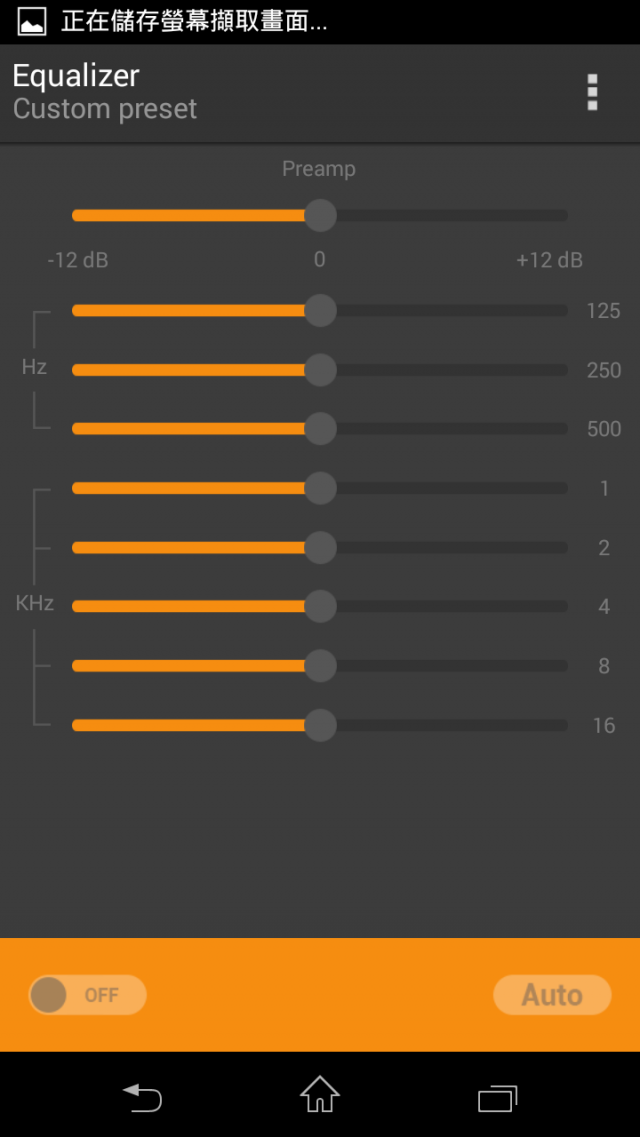Tap the Android home navigation icon
The width and height of the screenshot is (640, 1138).
click(x=320, y=1094)
